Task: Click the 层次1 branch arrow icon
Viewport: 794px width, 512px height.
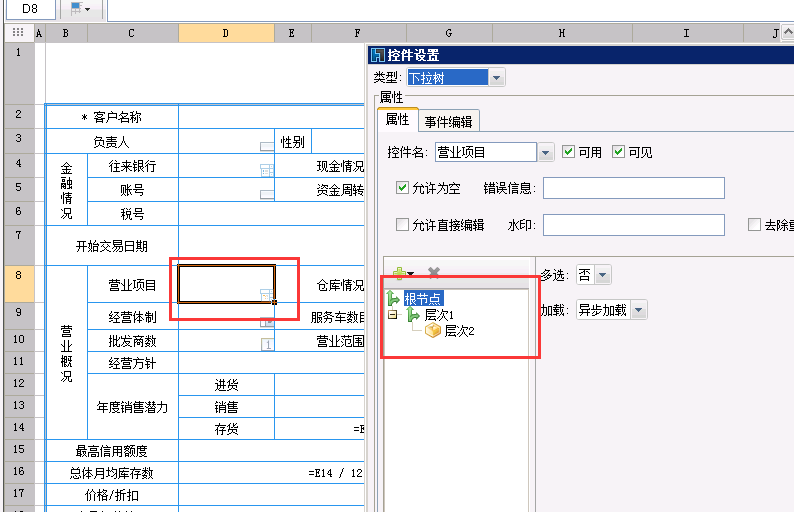Action: coord(413,314)
